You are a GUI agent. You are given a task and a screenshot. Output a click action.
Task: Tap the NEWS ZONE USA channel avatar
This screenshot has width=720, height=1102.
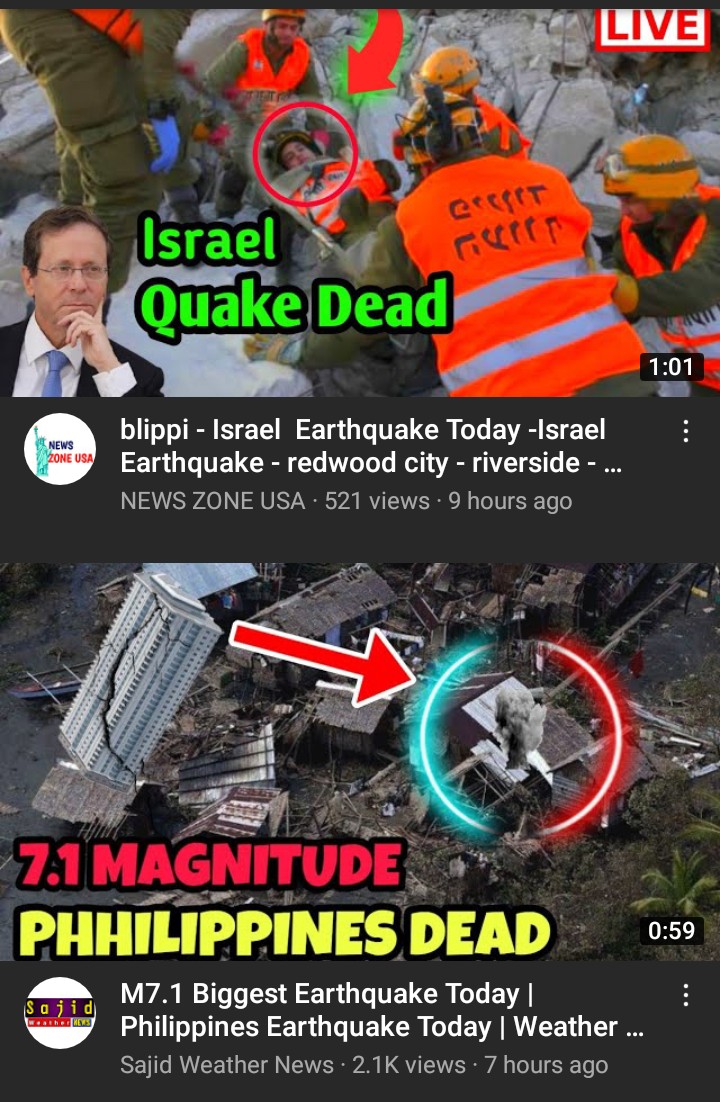tap(60, 448)
